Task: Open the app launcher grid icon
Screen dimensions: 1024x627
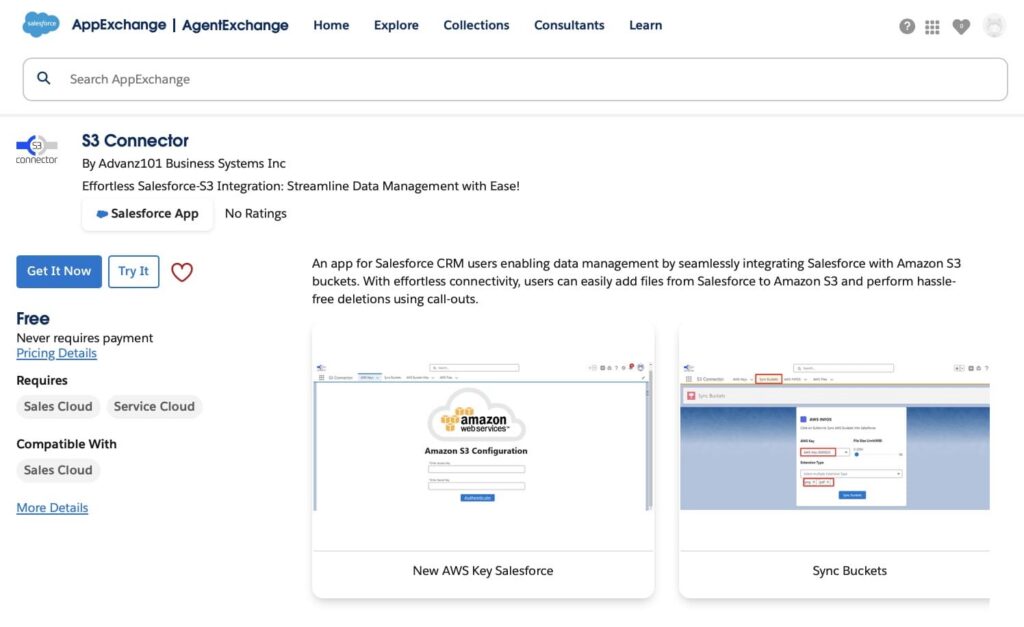Action: coord(933,27)
